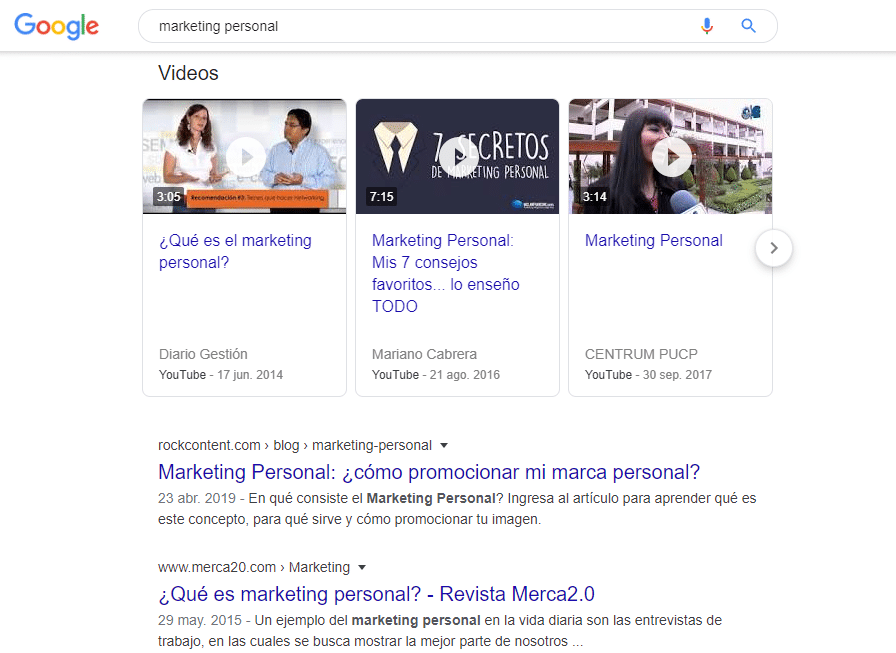Play the CENTRUM PUCP video thumbnail

click(x=670, y=157)
